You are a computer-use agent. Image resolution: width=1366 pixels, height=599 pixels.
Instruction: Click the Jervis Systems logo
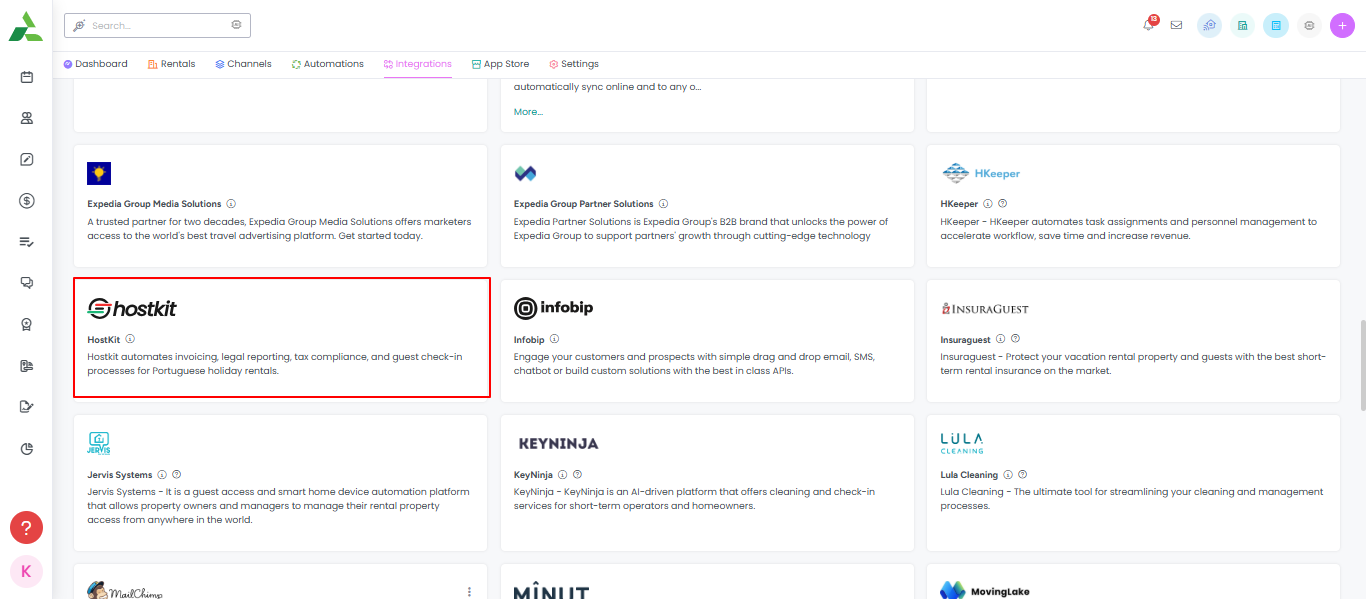click(x=99, y=443)
